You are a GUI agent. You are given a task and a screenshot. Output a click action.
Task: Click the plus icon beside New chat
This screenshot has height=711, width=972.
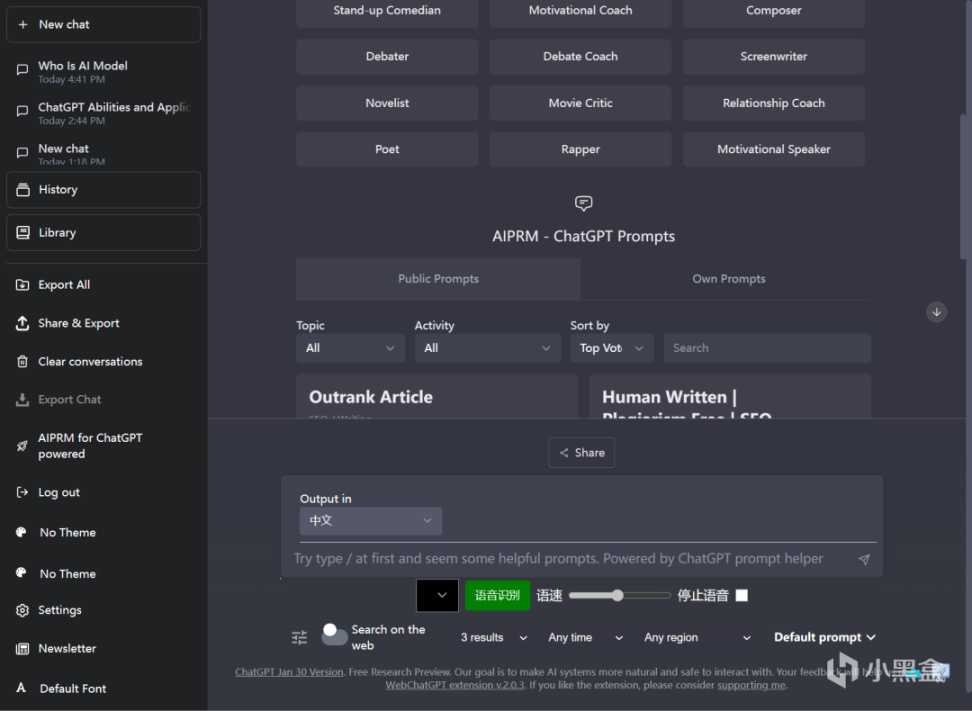[23, 24]
